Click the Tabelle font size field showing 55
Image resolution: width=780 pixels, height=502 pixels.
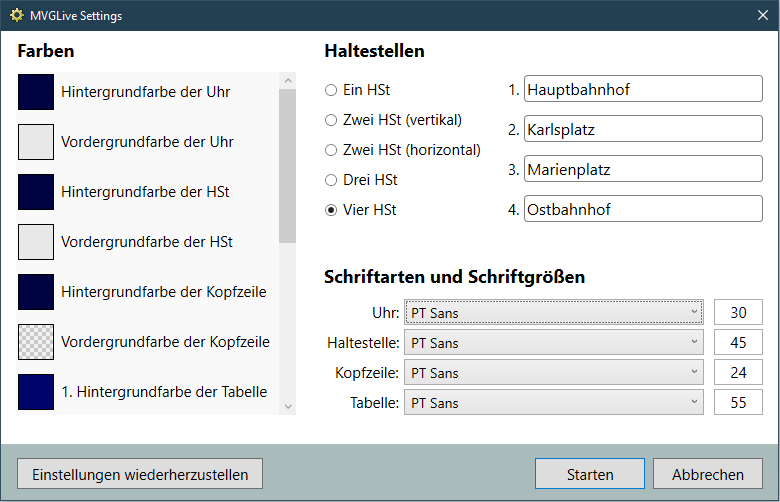(738, 402)
